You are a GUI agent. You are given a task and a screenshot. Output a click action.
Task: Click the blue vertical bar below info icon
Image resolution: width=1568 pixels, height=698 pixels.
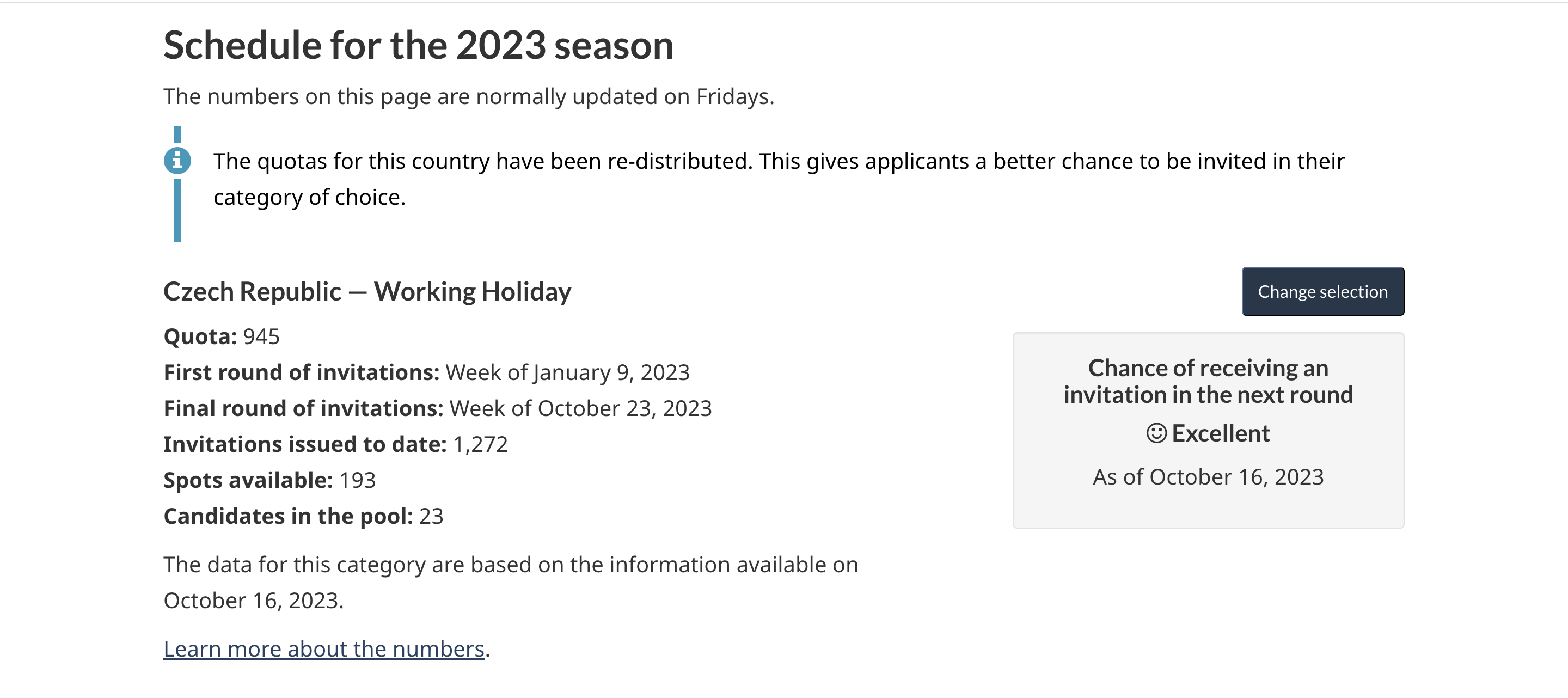(x=177, y=210)
